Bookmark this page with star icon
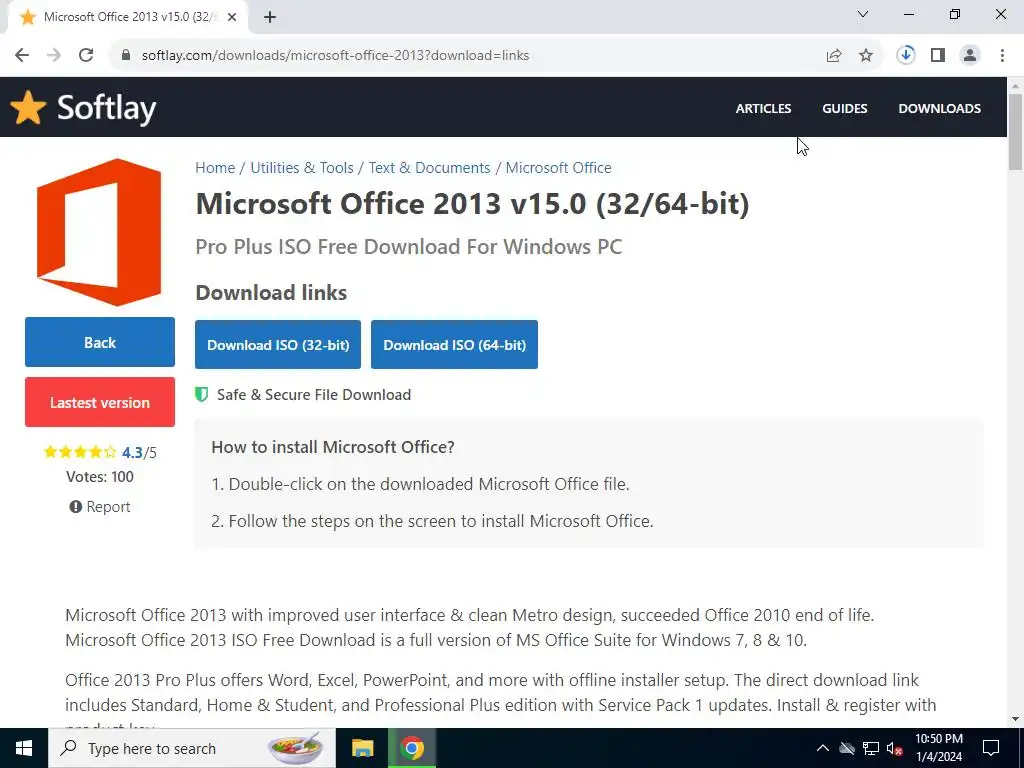This screenshot has height=768, width=1024. [x=866, y=56]
